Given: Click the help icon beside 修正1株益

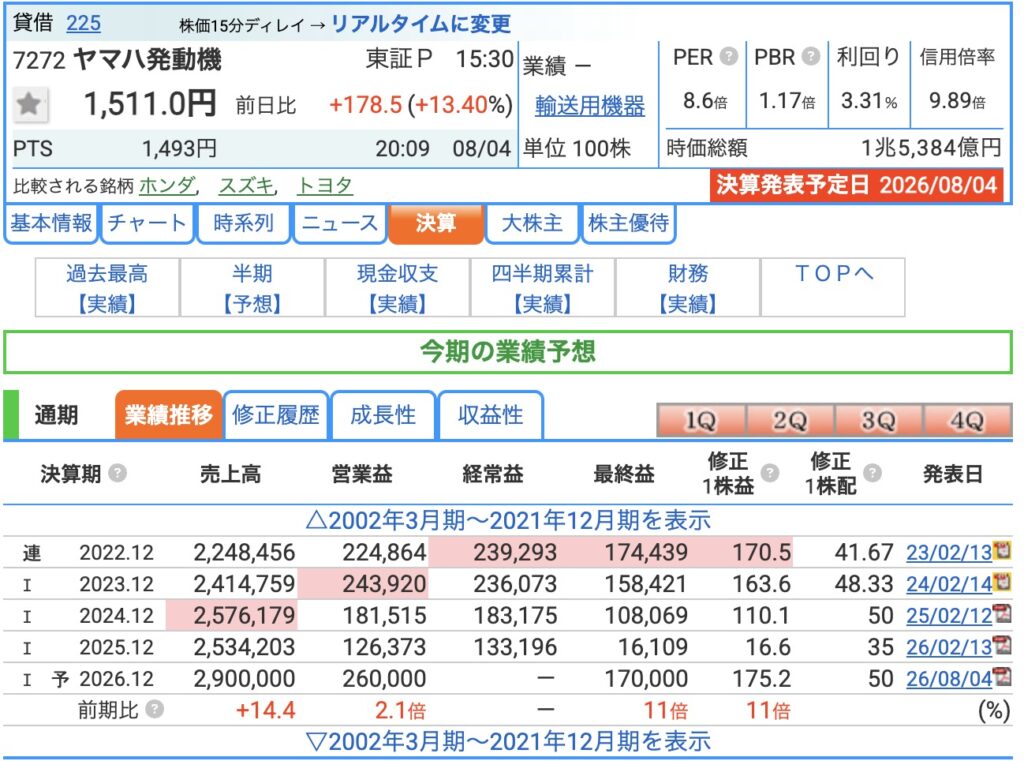Looking at the screenshot, I should (770, 473).
